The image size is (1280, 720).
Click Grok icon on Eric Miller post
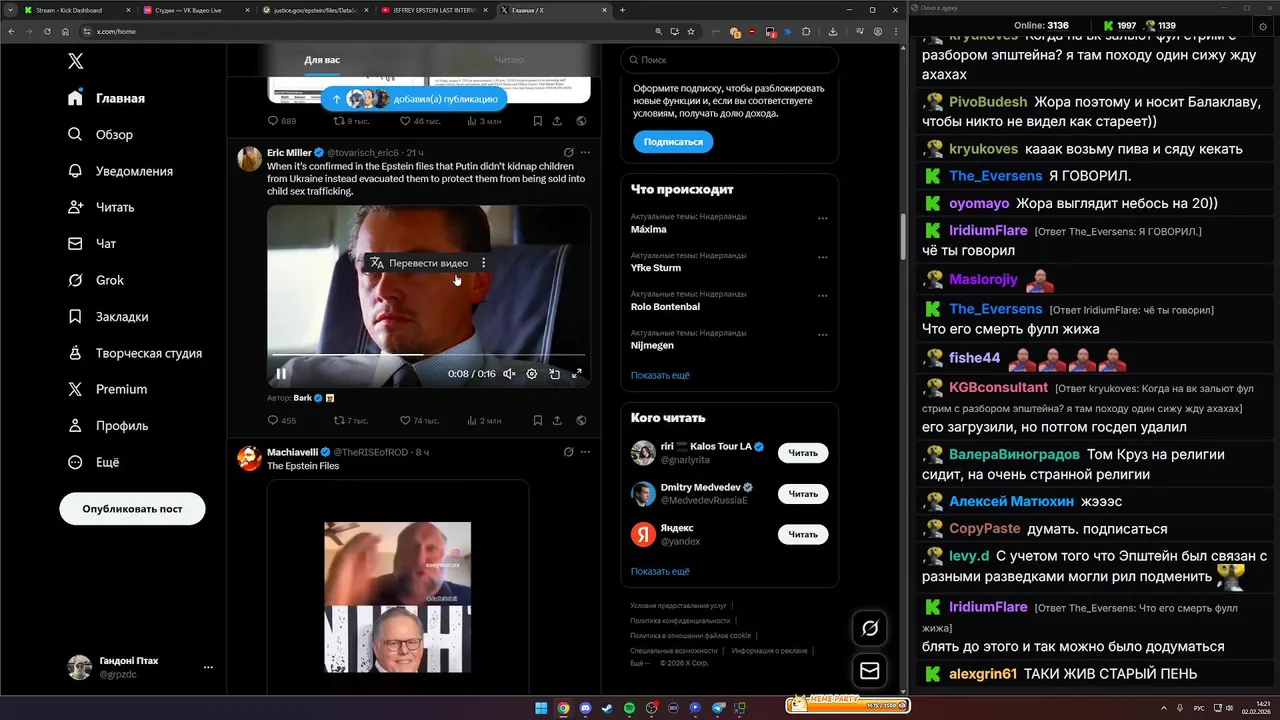click(568, 153)
